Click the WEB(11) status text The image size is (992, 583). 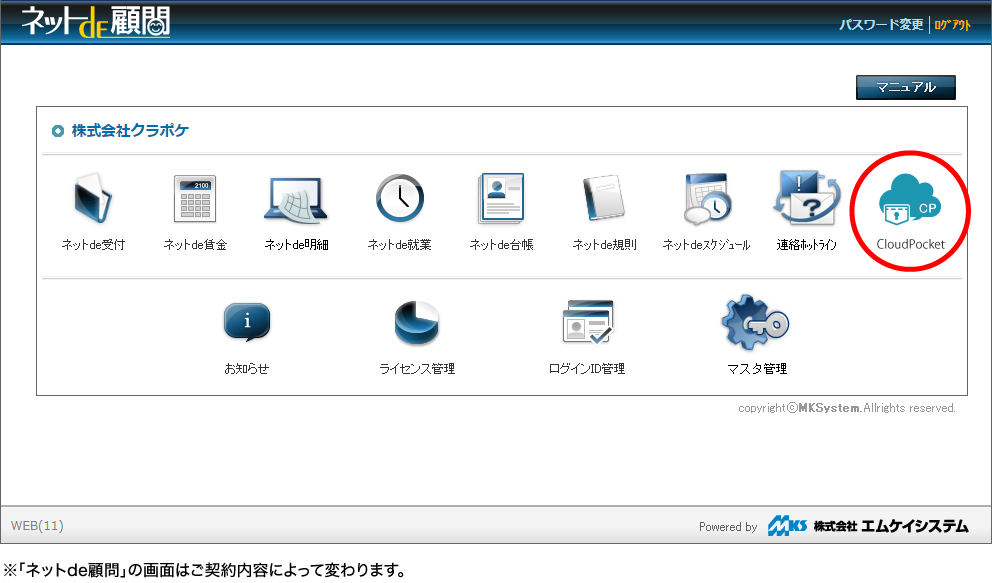click(x=37, y=525)
